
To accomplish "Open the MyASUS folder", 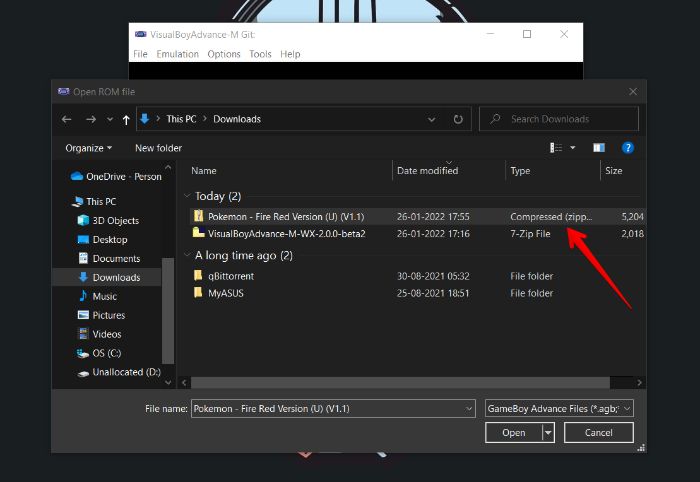I will (x=225, y=293).
